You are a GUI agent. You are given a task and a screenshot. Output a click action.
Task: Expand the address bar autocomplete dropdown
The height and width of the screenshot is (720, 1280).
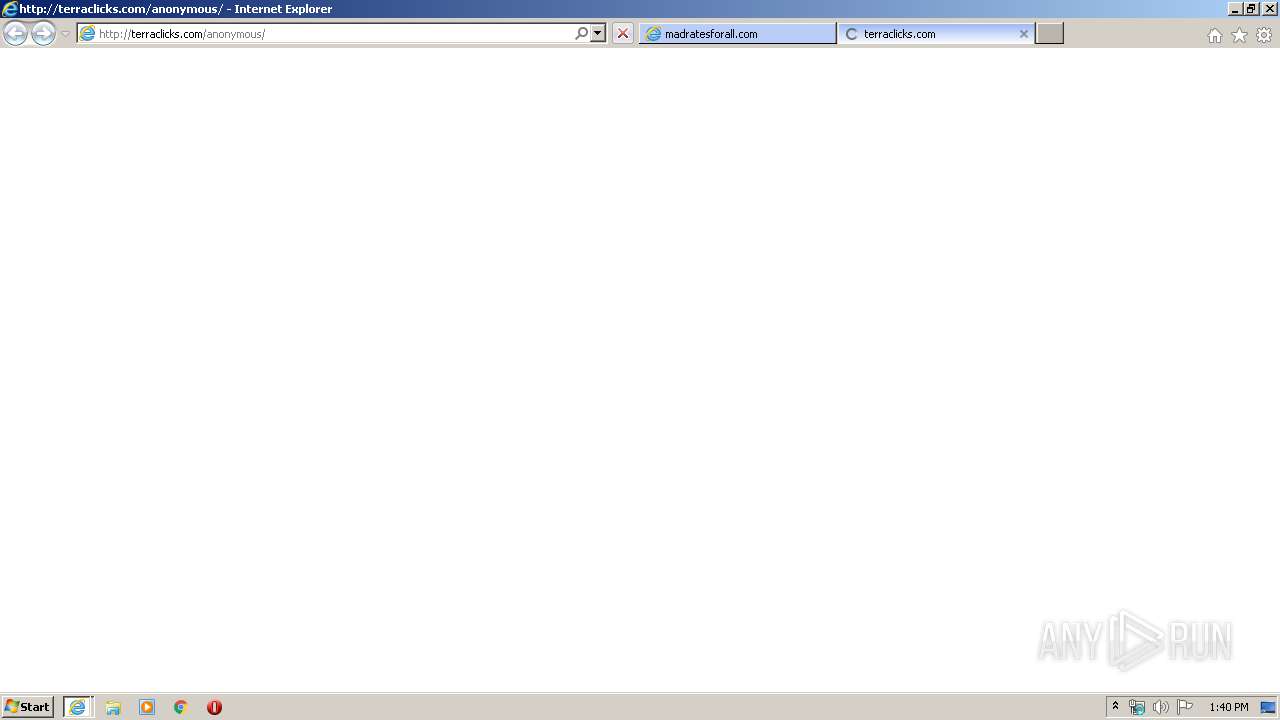pos(598,34)
